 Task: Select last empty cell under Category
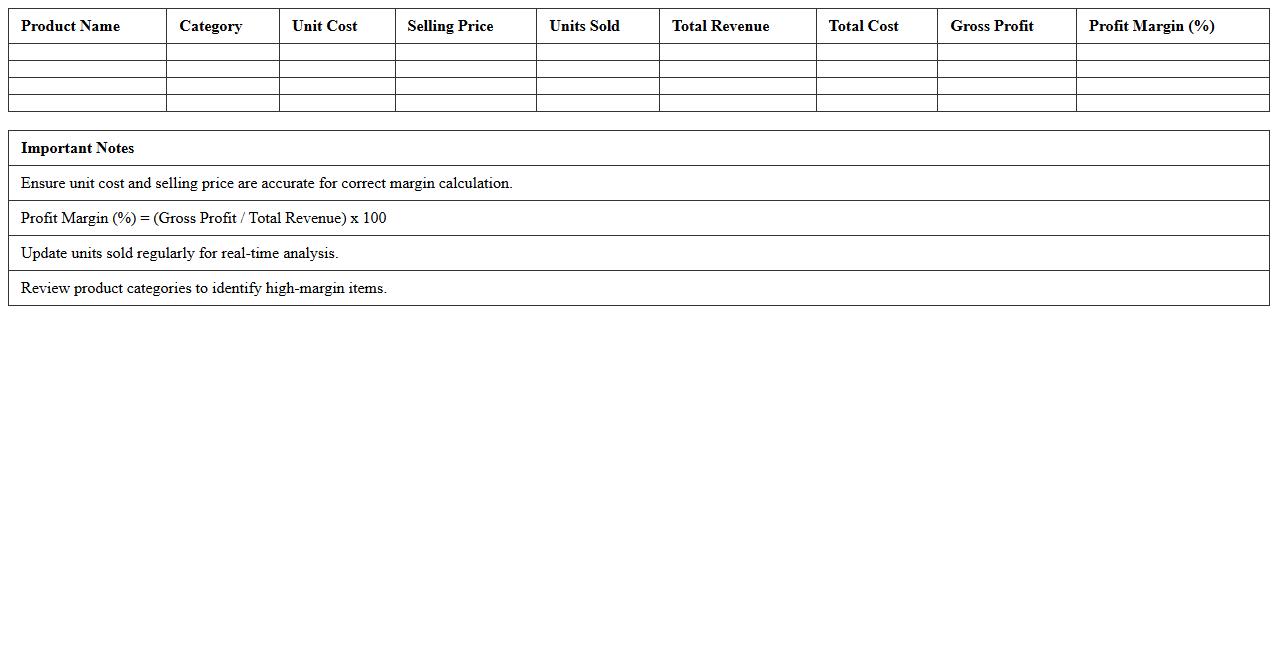222,103
